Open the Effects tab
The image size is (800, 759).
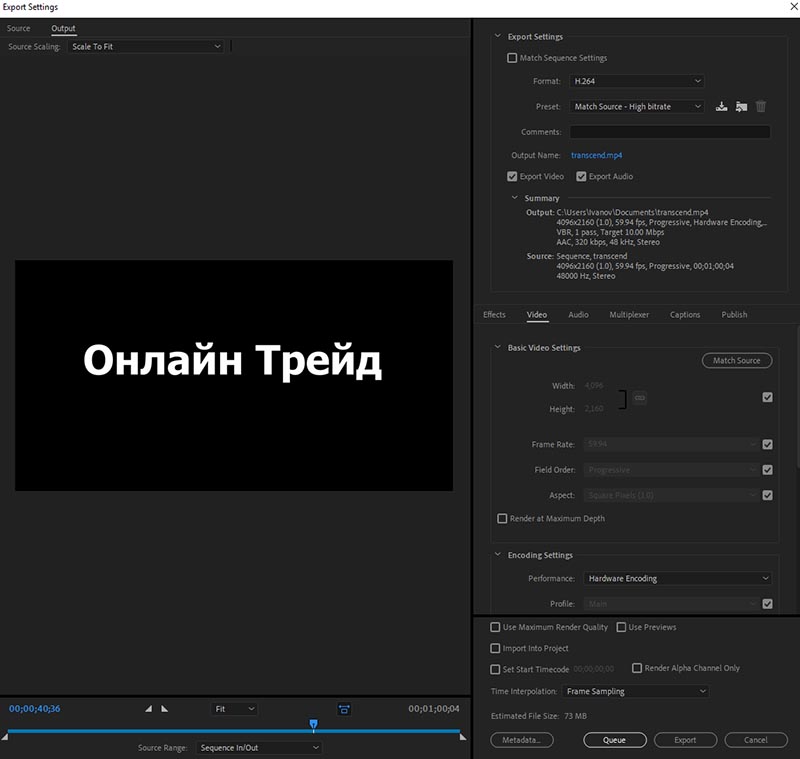pyautogui.click(x=494, y=314)
